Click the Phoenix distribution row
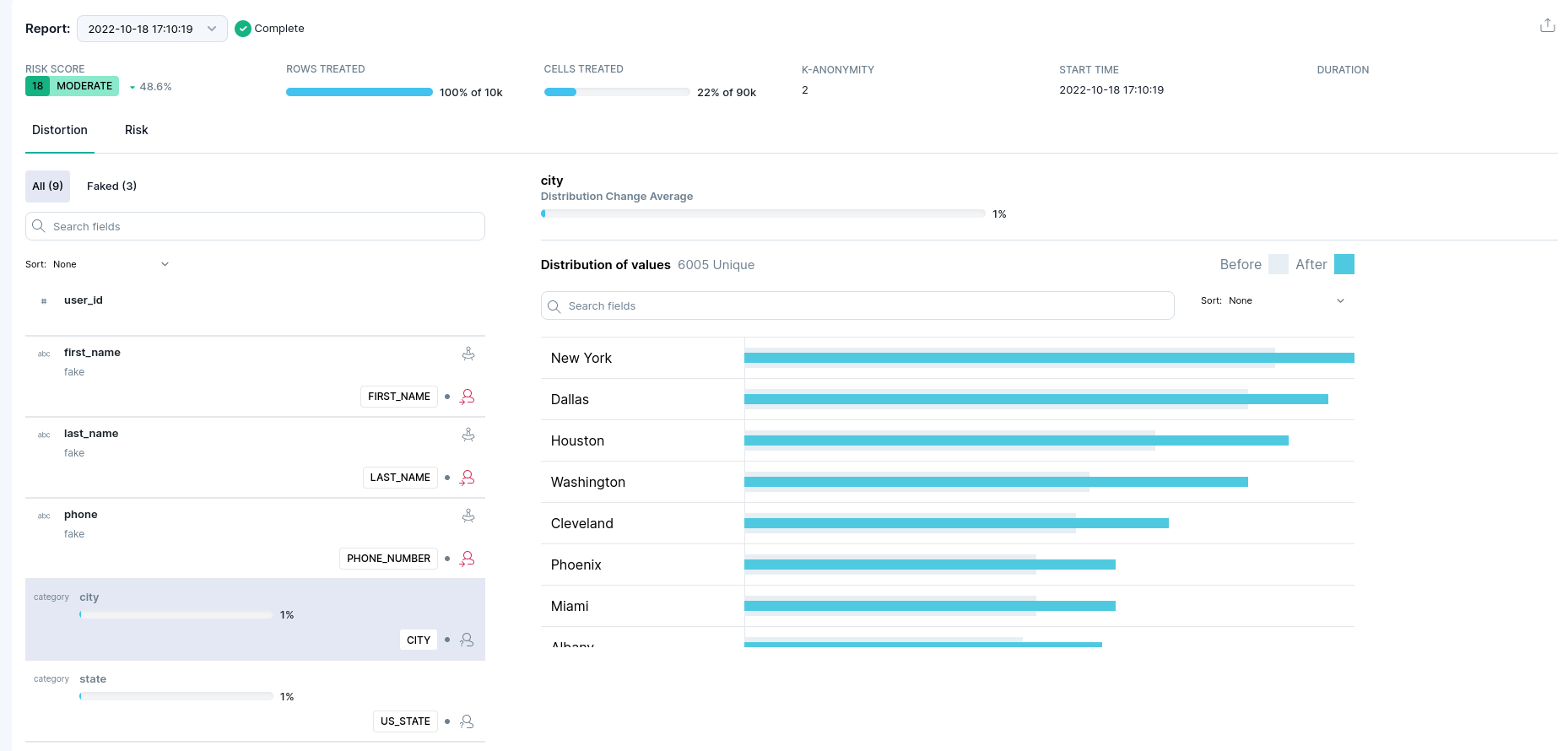Screen dimensions: 1568x751 pos(948,565)
